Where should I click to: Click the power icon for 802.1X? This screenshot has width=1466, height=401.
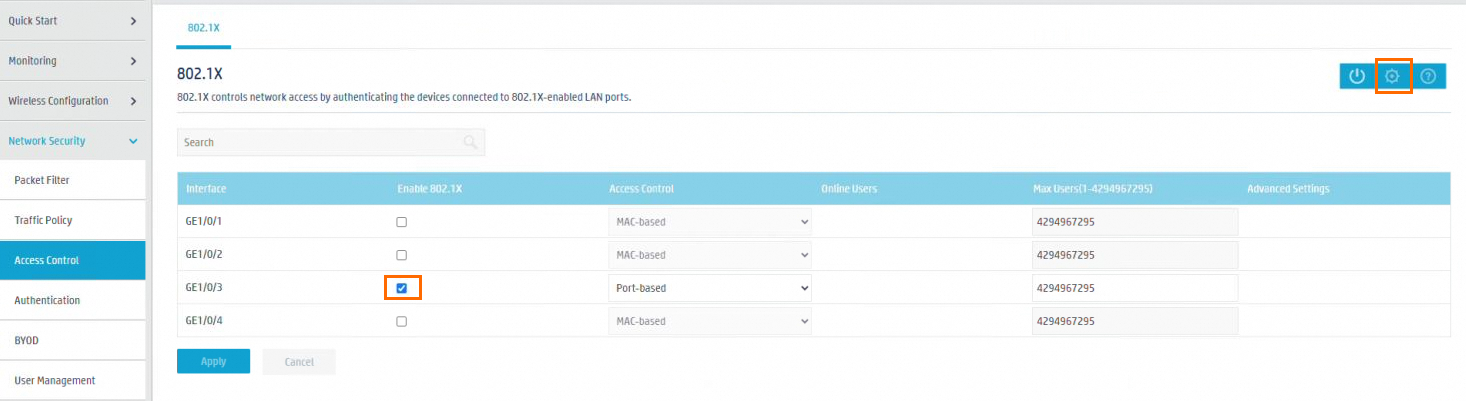pyautogui.click(x=1357, y=76)
